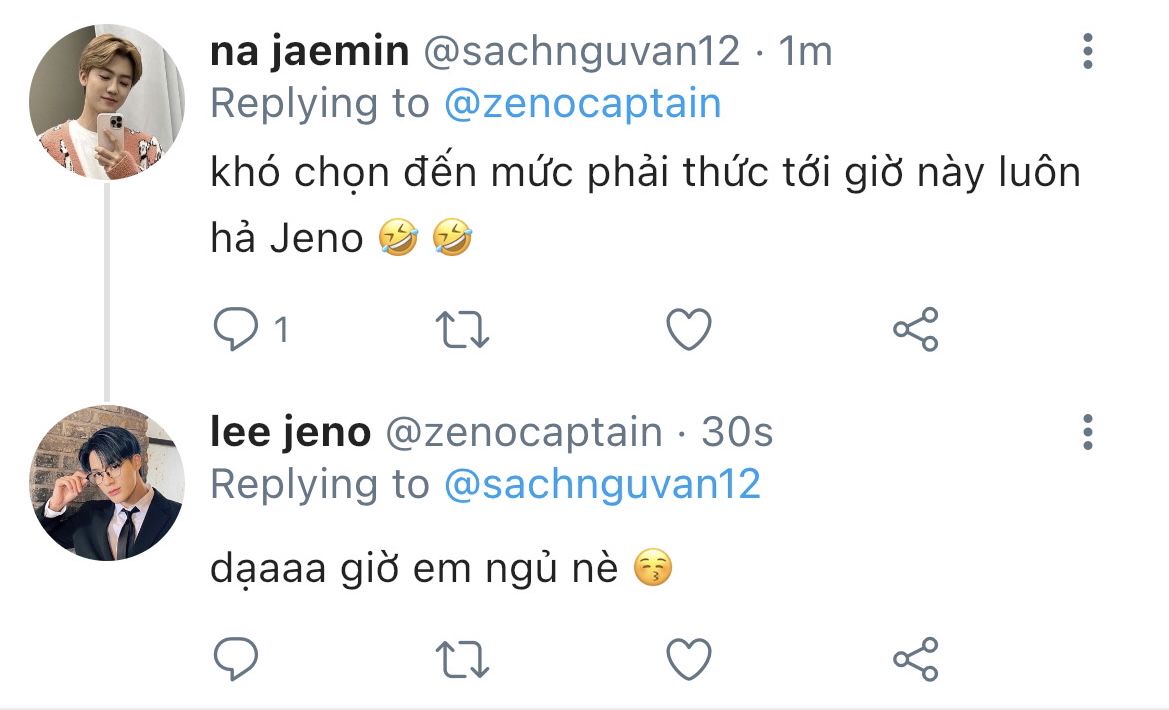Open the gray @sachnguvan12 handle
This screenshot has width=1169, height=710.
point(582,51)
